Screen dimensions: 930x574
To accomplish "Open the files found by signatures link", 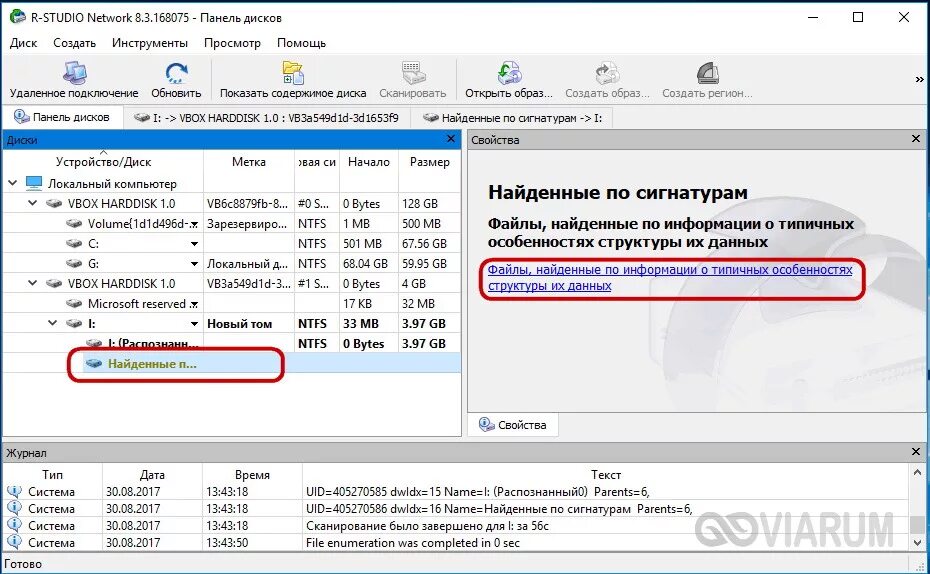I will [670, 278].
